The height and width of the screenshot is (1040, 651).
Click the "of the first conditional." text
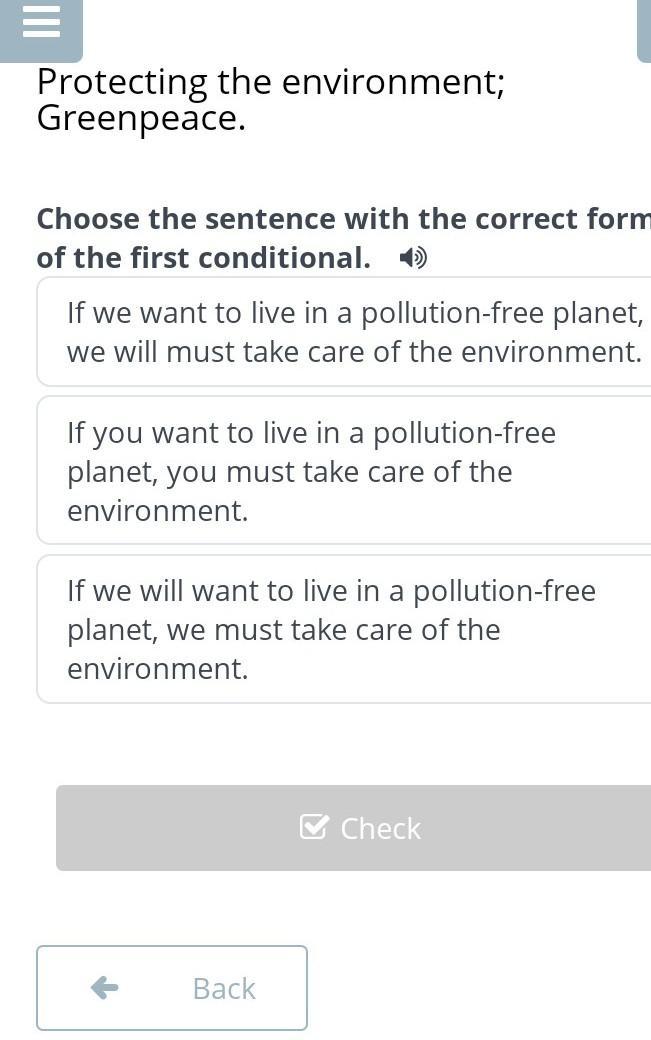click(x=203, y=258)
